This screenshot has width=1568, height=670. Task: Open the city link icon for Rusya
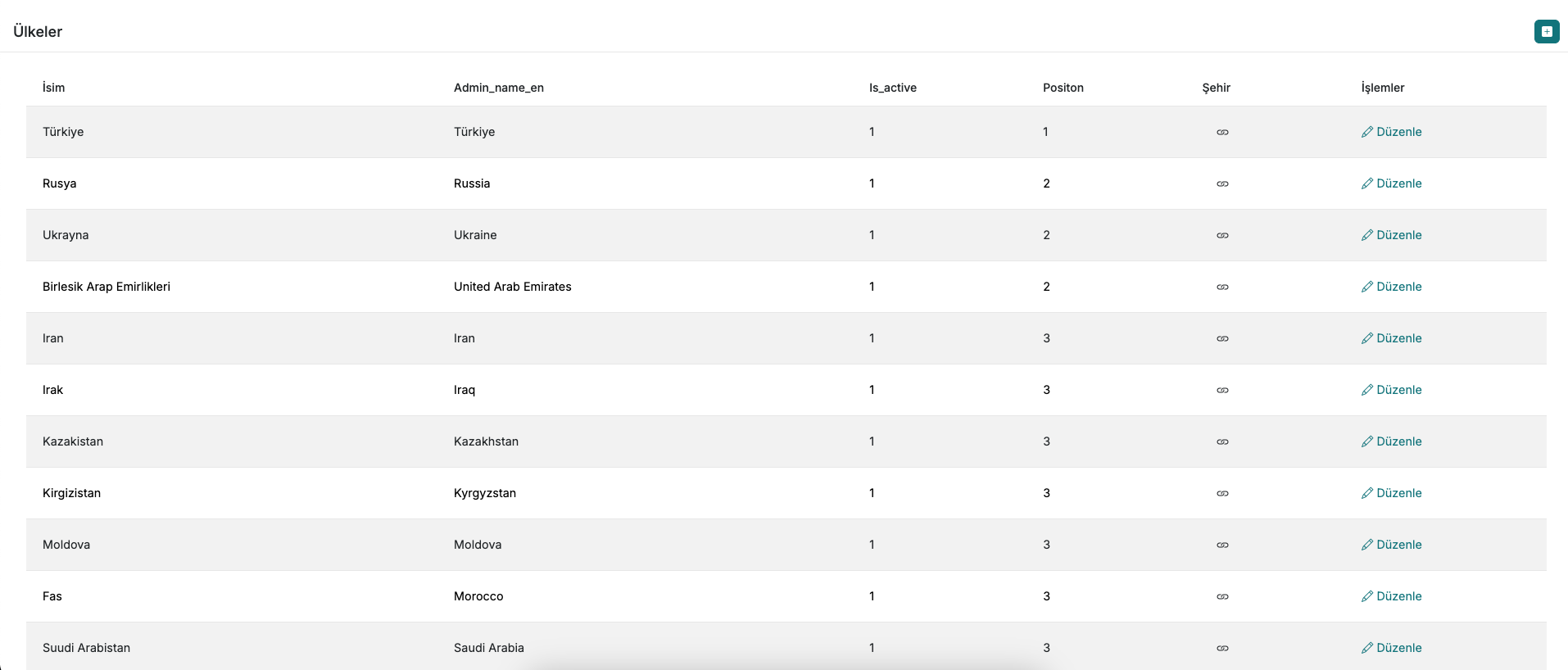1222,183
